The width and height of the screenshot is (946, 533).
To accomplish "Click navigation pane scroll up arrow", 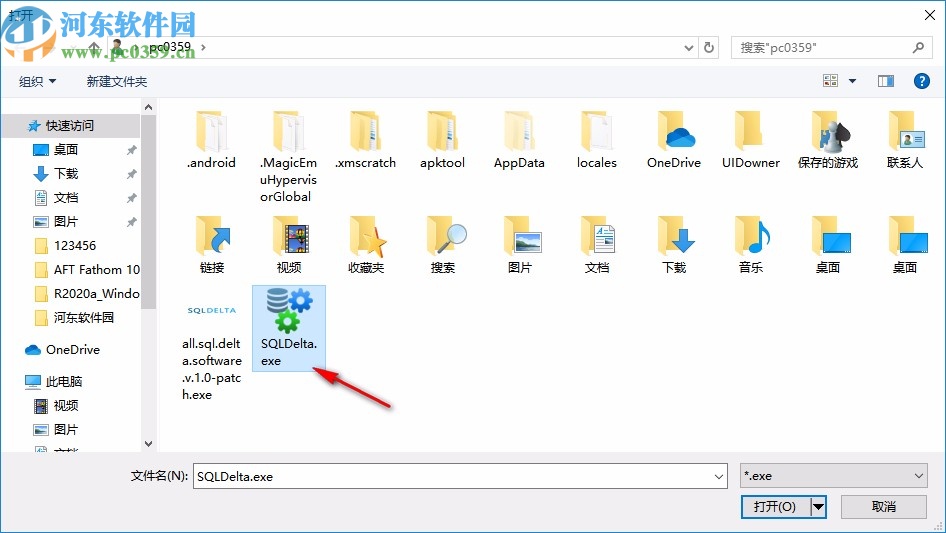I will [148, 107].
